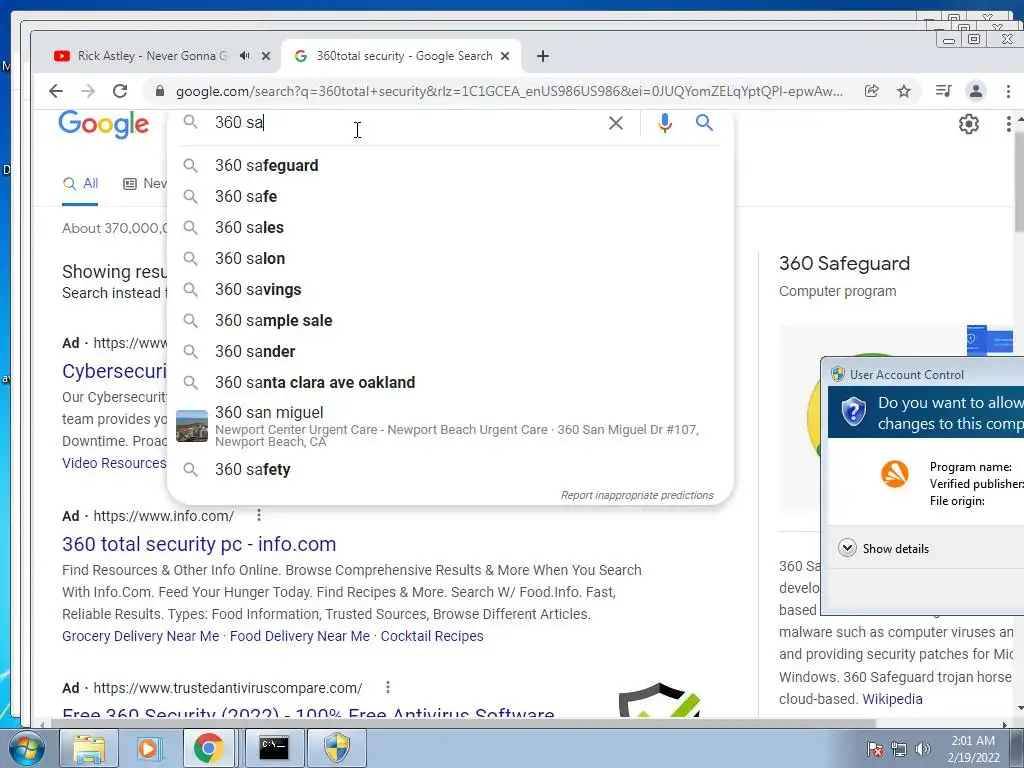Open the Chrome profile avatar
This screenshot has width=1024, height=768.
[976, 91]
